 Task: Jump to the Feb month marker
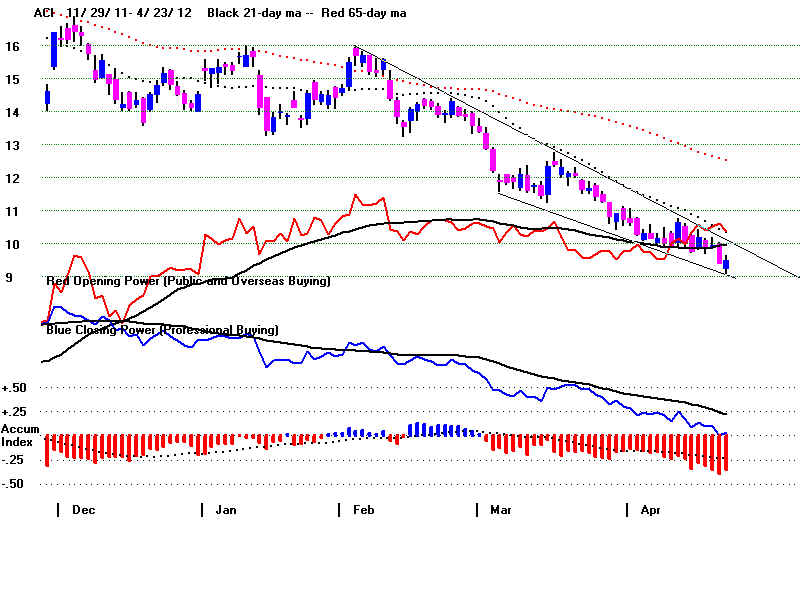364,510
